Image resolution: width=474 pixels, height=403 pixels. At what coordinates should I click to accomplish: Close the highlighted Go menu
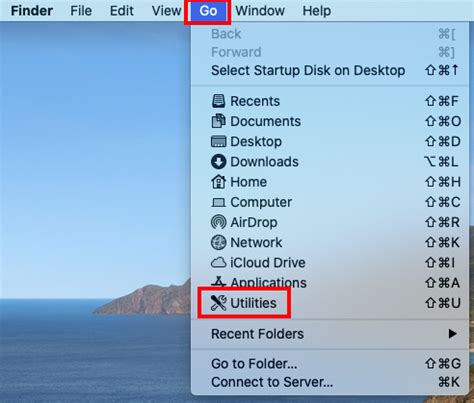[208, 11]
